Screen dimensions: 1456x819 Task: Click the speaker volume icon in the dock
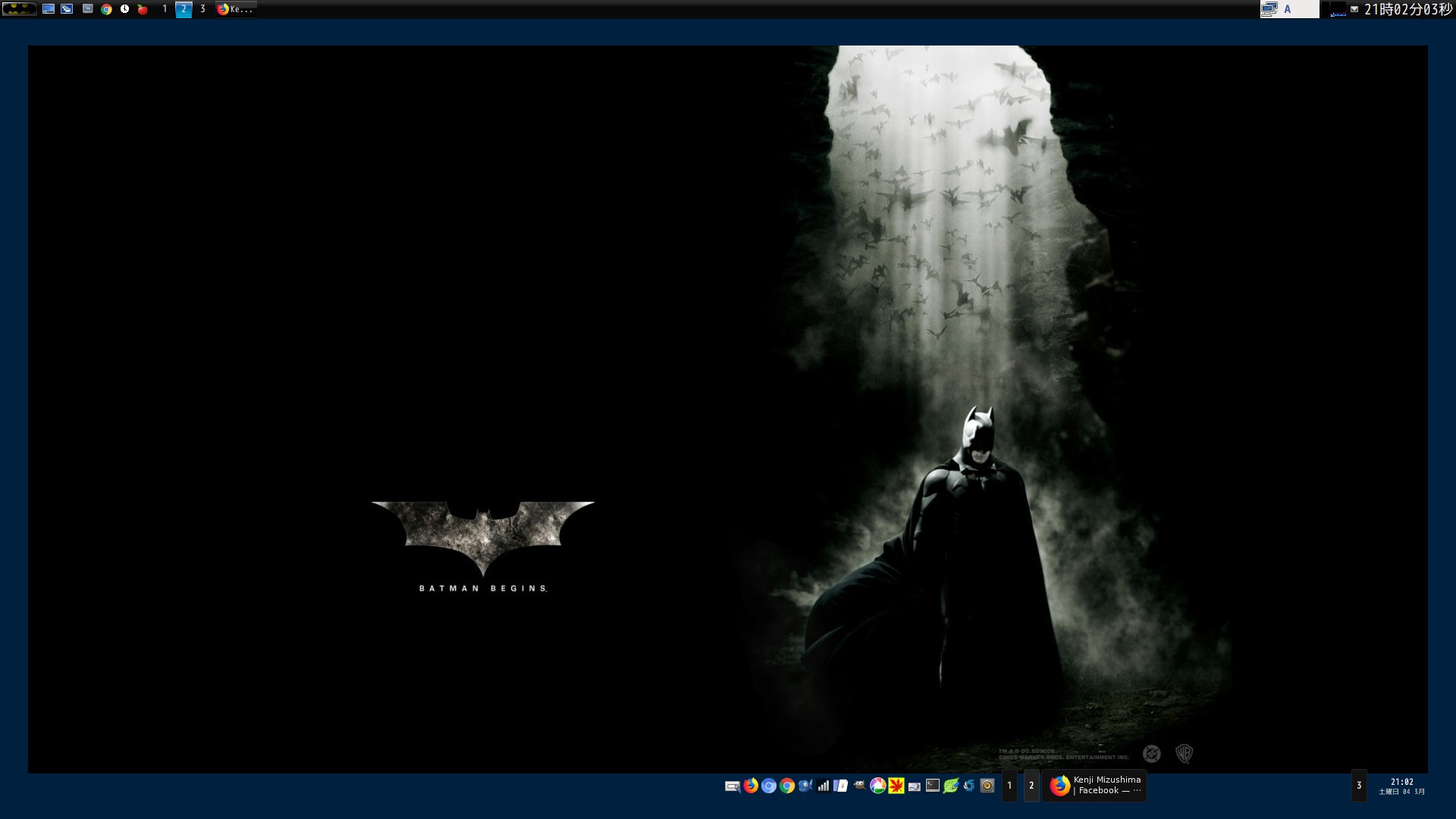coord(987,786)
